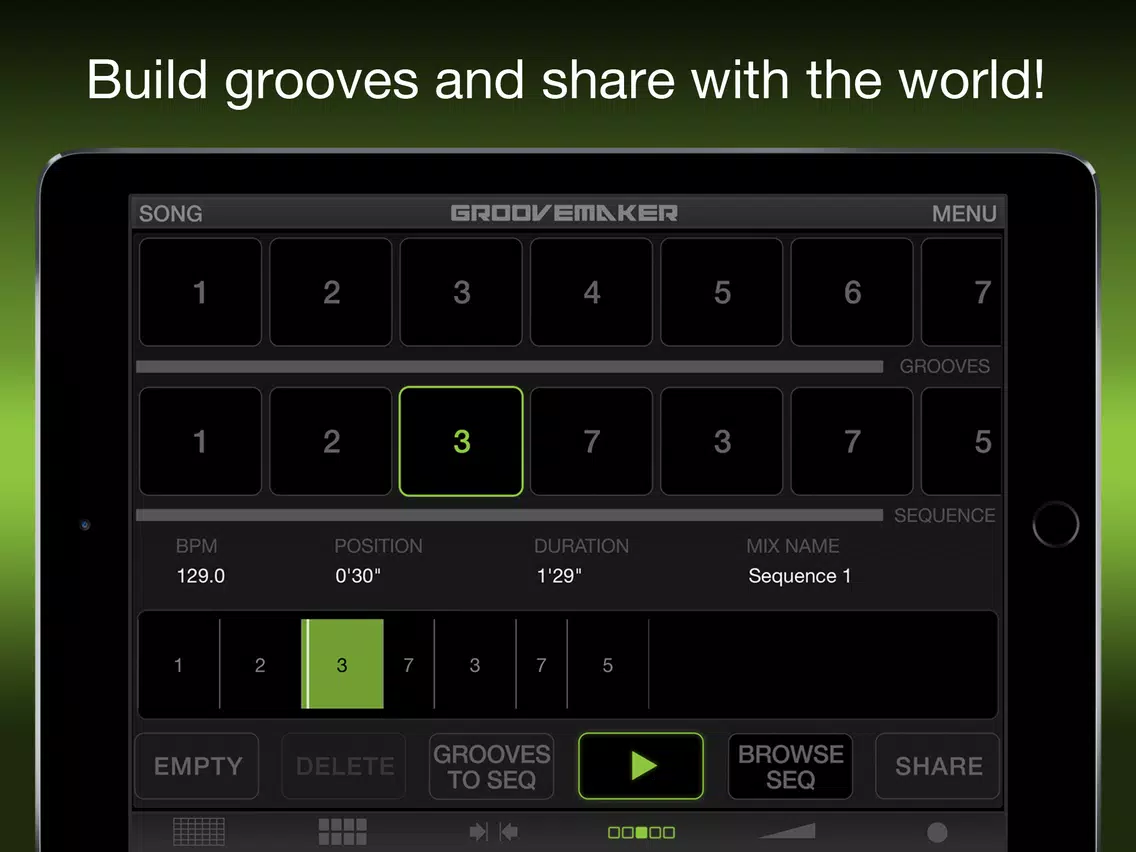Open the MENU option in the header
The height and width of the screenshot is (852, 1136).
(x=964, y=214)
